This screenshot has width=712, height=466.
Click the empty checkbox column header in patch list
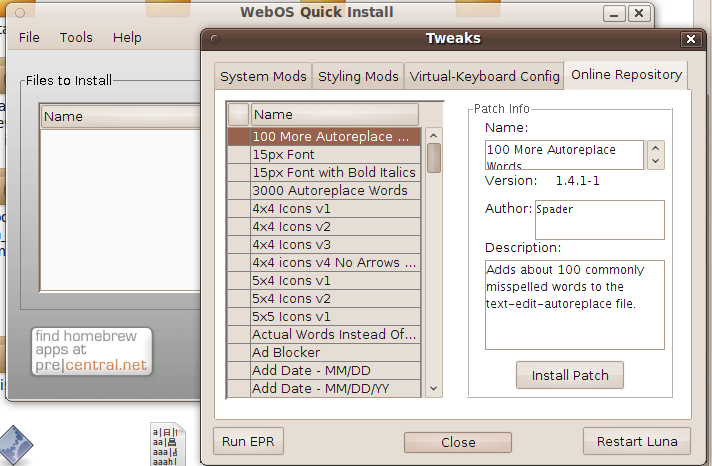tap(238, 114)
